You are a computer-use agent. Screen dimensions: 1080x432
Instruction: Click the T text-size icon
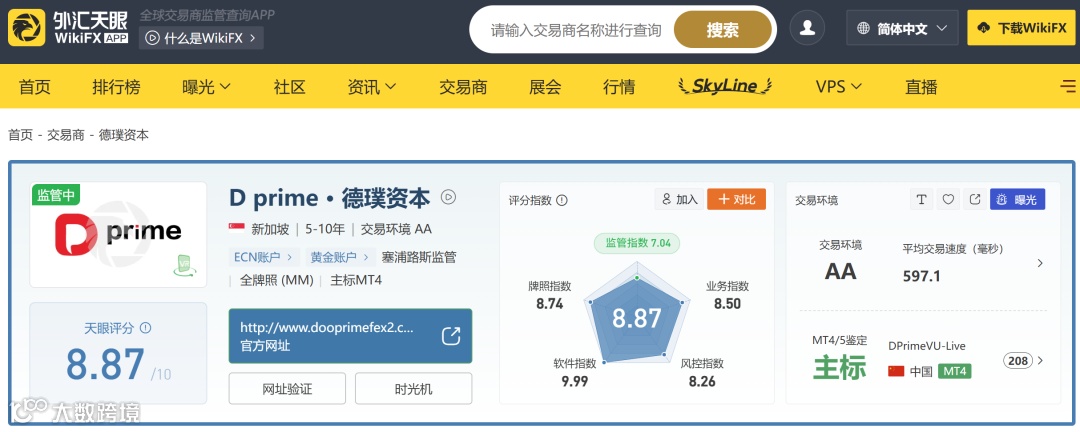(x=921, y=199)
